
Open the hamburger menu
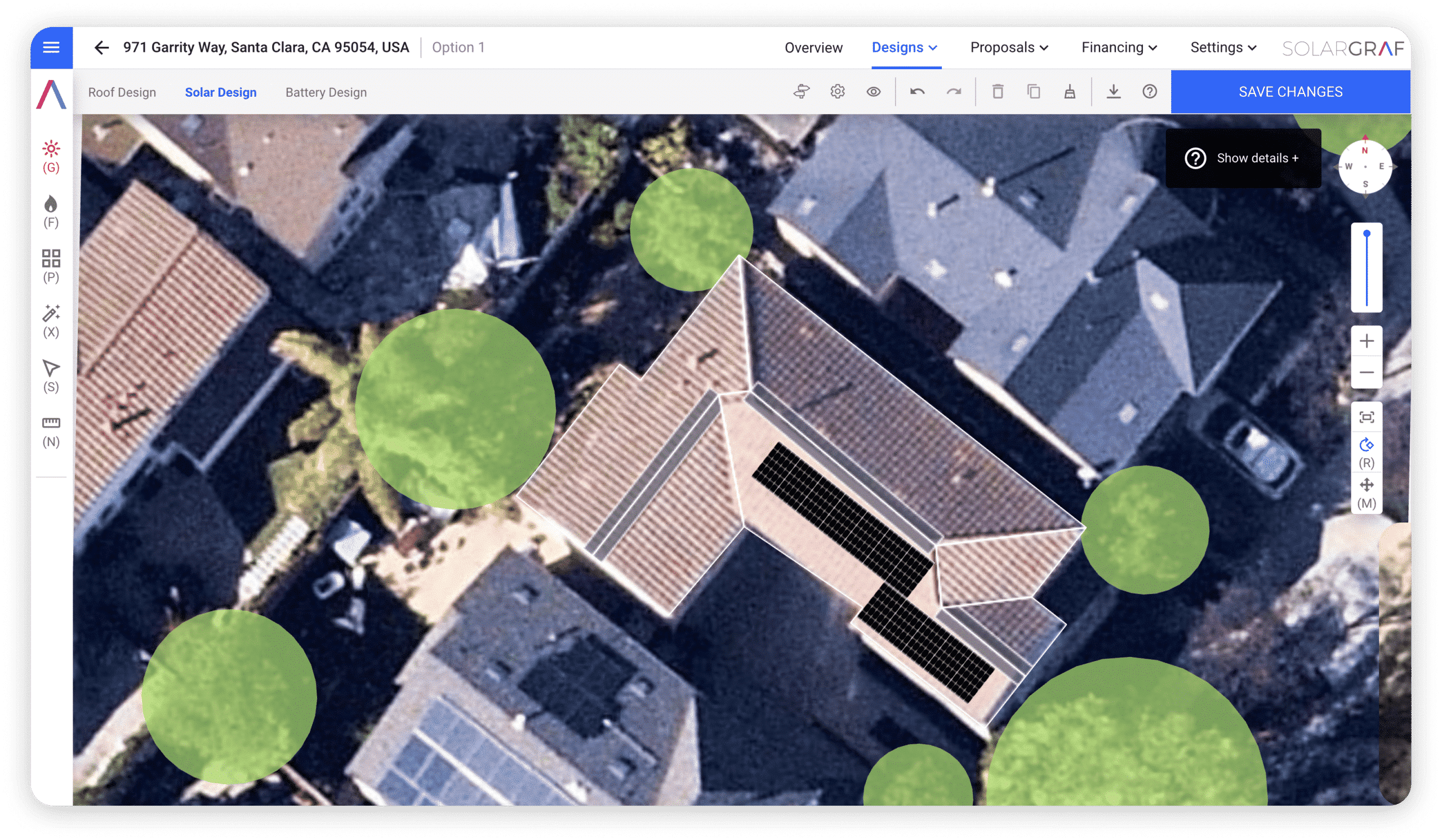click(51, 47)
